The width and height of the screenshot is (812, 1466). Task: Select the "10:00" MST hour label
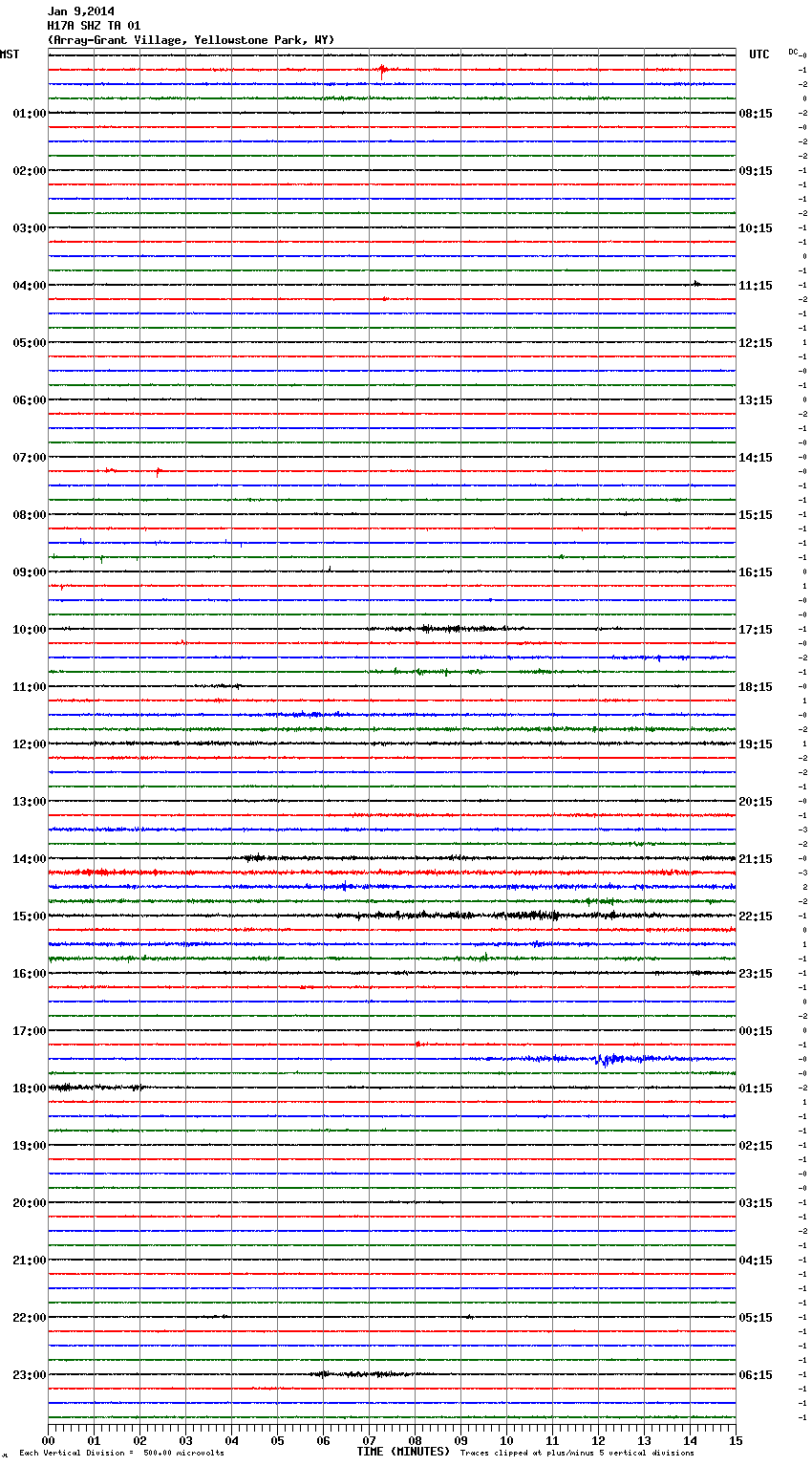pos(30,630)
